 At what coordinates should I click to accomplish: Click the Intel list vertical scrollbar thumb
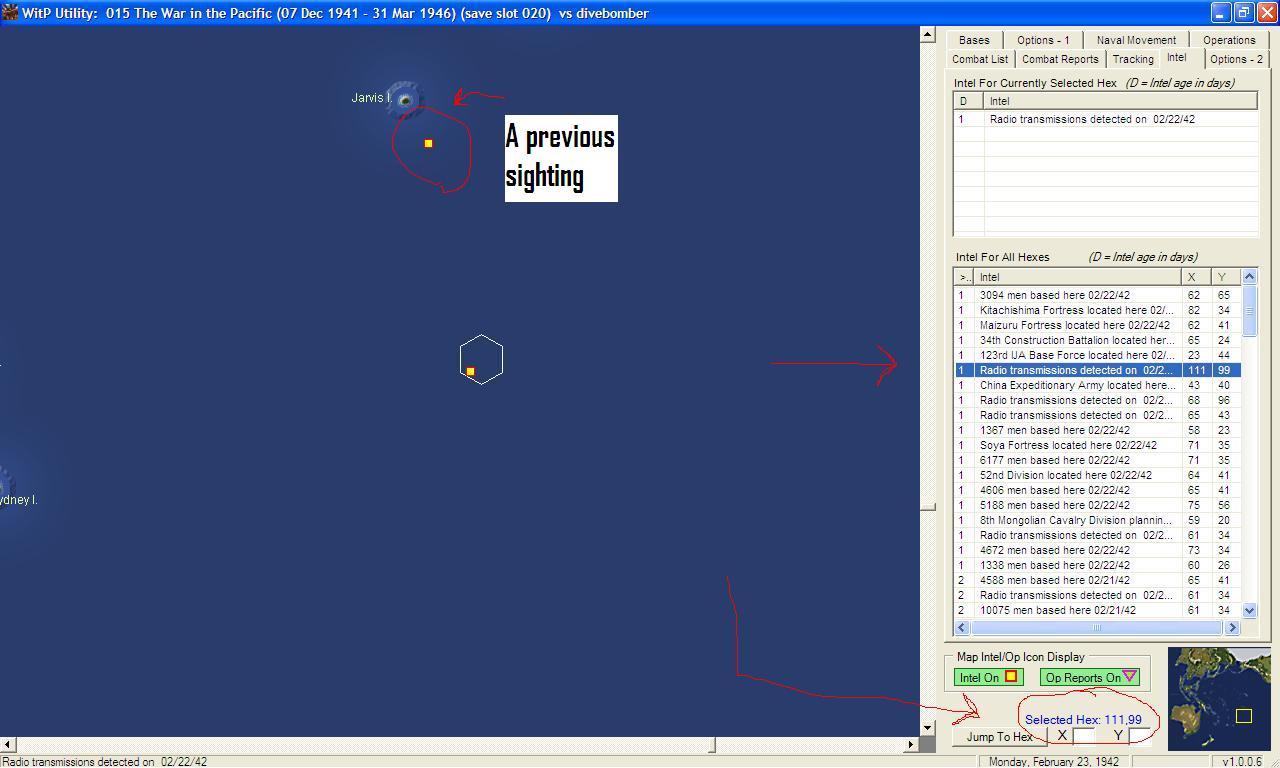pyautogui.click(x=1249, y=313)
